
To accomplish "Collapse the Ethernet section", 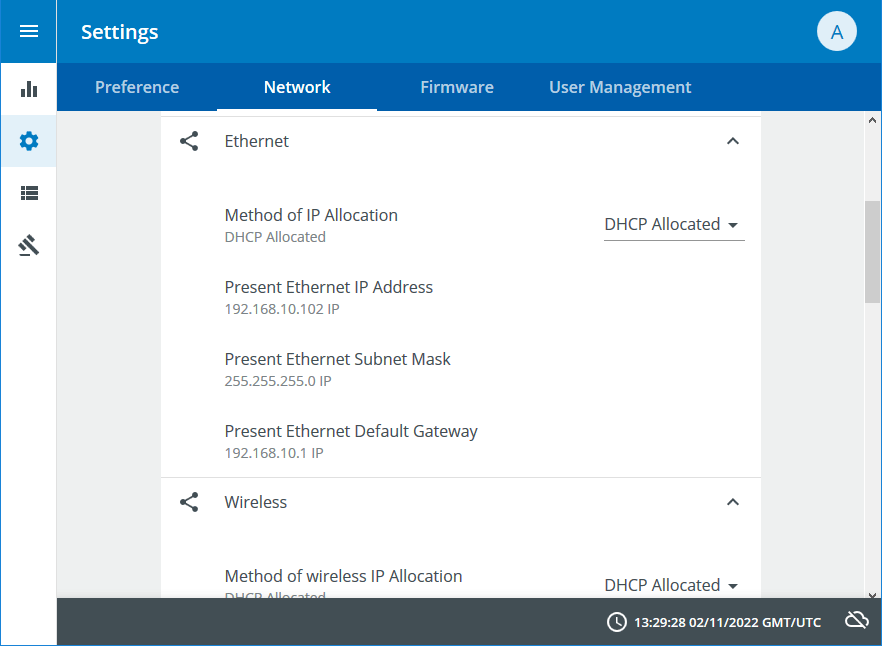I will (x=733, y=141).
